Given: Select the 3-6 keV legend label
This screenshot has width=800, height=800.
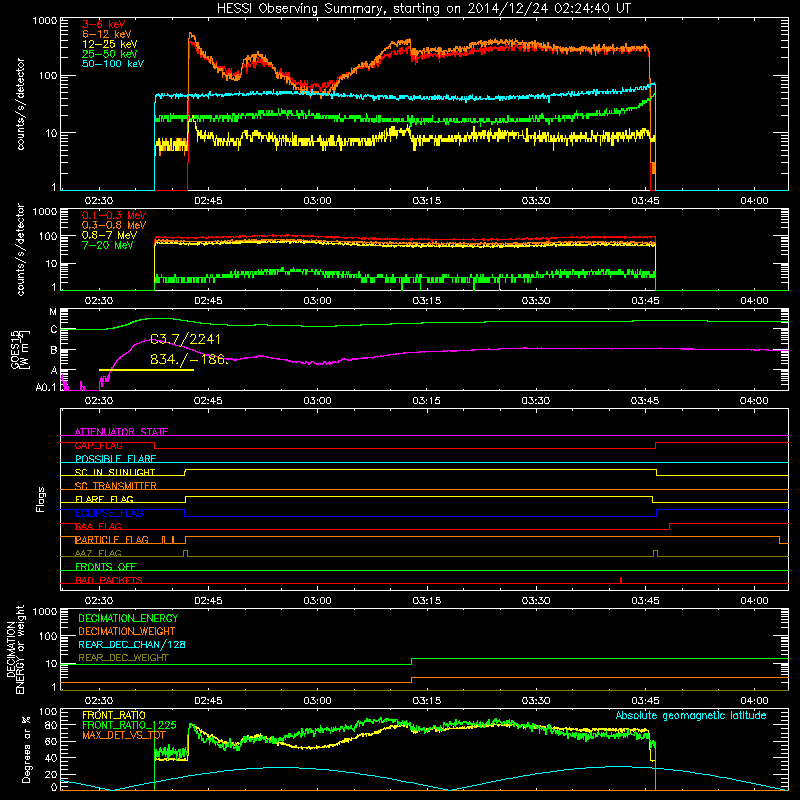Looking at the screenshot, I should click(x=104, y=24).
